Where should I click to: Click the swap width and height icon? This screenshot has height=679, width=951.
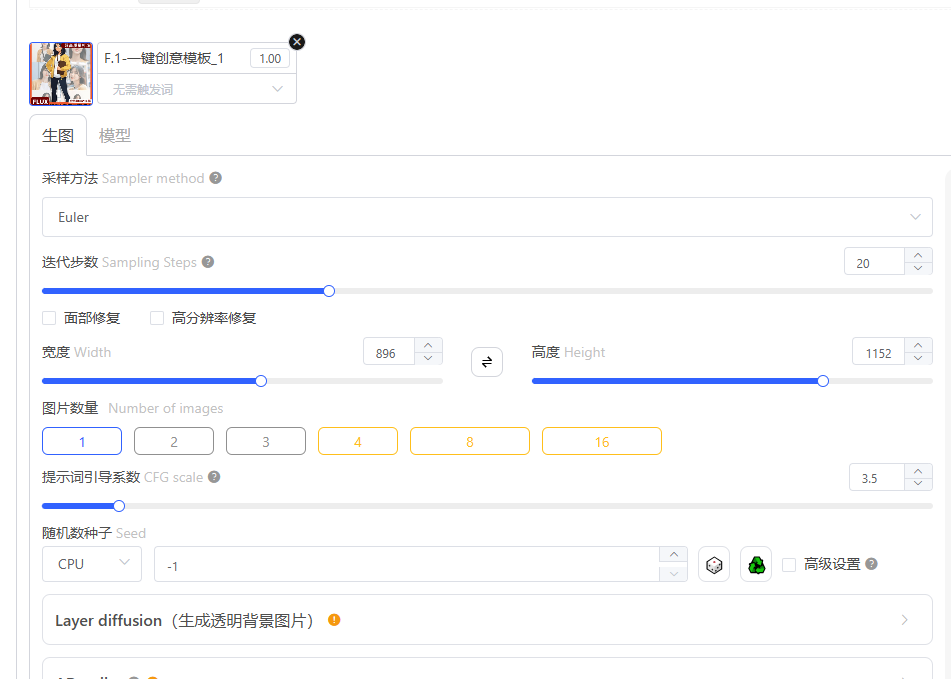pos(487,361)
